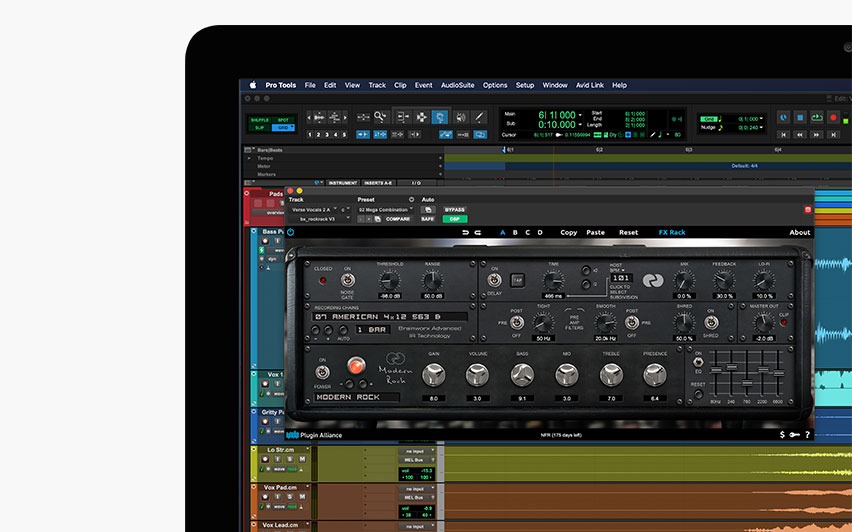Toggle the Shred ON switch
Viewport: 852px width, 532px height.
pos(711,322)
